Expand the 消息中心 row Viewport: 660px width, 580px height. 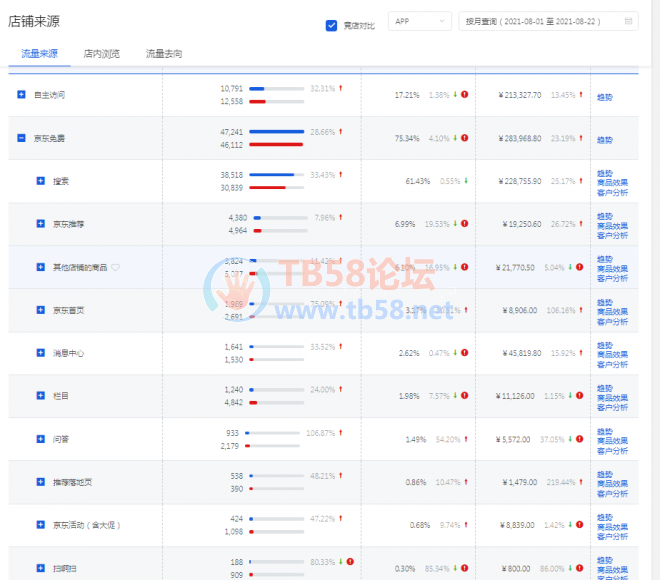[40, 353]
